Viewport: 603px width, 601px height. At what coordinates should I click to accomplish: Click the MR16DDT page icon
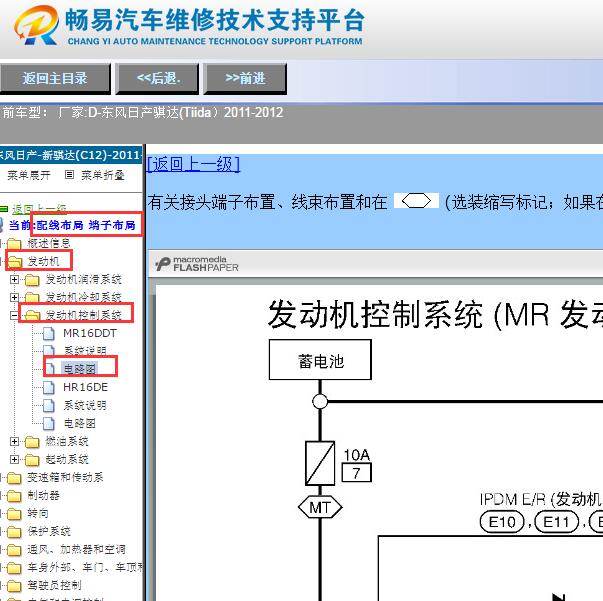click(49, 334)
